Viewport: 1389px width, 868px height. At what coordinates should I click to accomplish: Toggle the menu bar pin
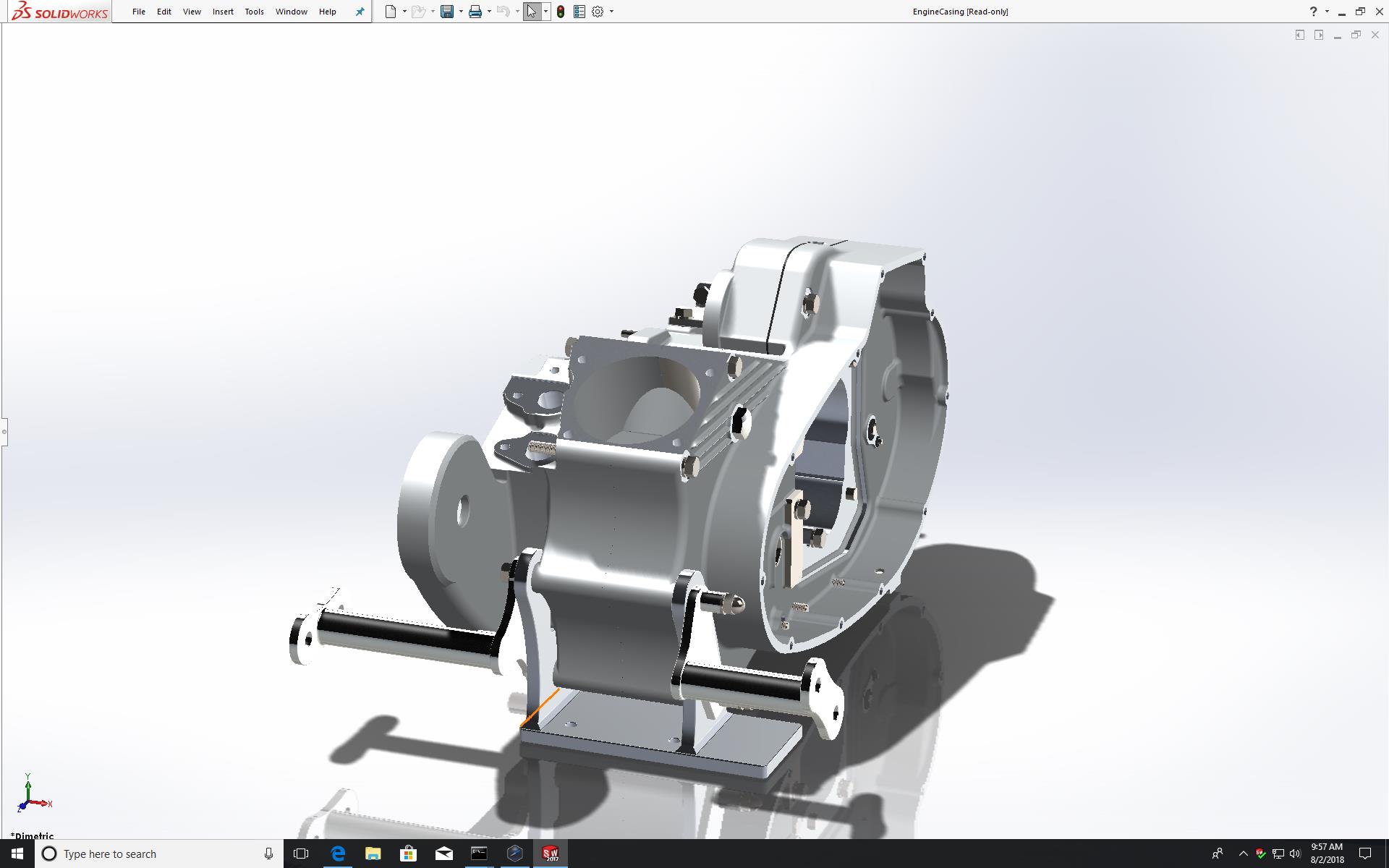tap(360, 12)
